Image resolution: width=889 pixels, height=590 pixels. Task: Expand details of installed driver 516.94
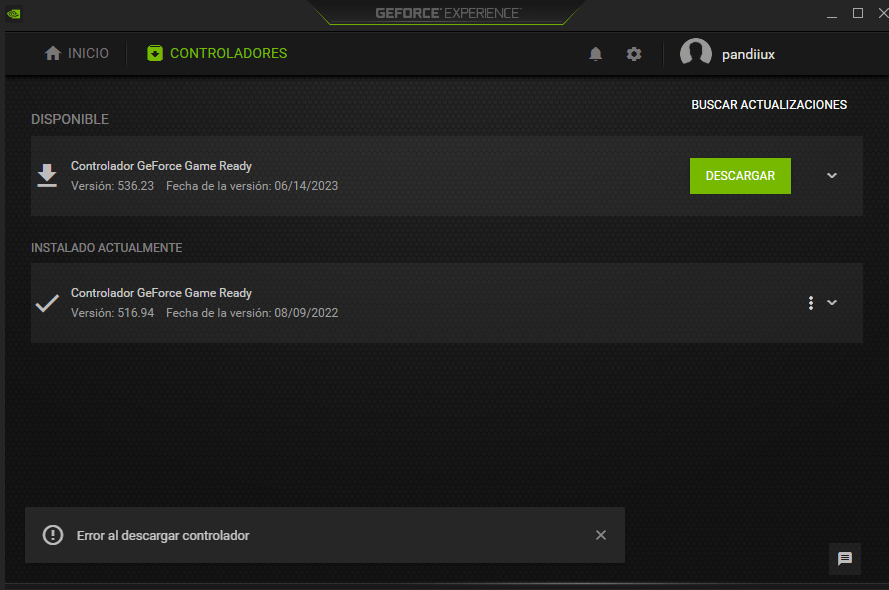pos(832,303)
